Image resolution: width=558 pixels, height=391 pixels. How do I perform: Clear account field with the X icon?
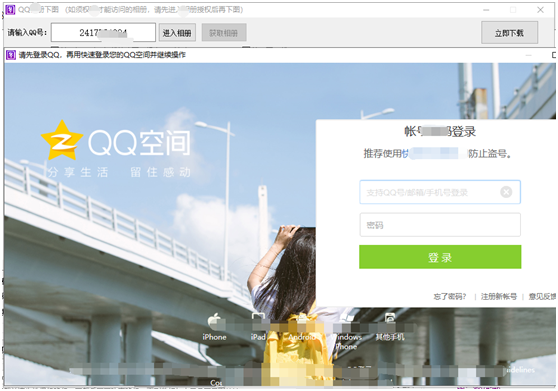coord(506,192)
